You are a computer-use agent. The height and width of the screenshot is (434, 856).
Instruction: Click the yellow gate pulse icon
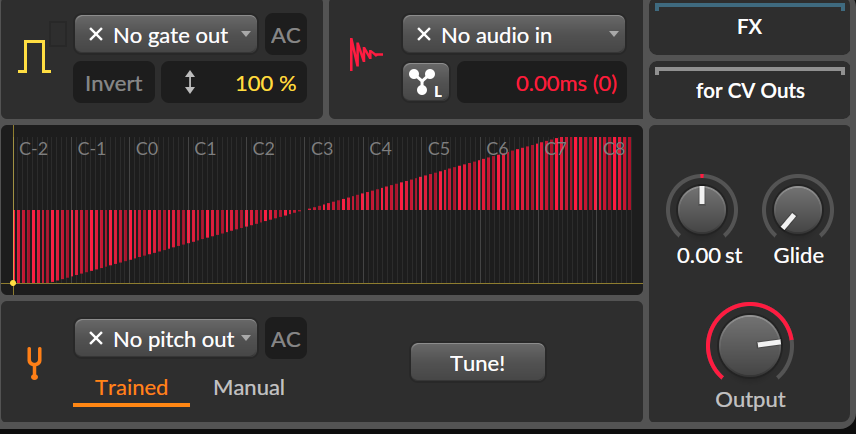coord(34,57)
